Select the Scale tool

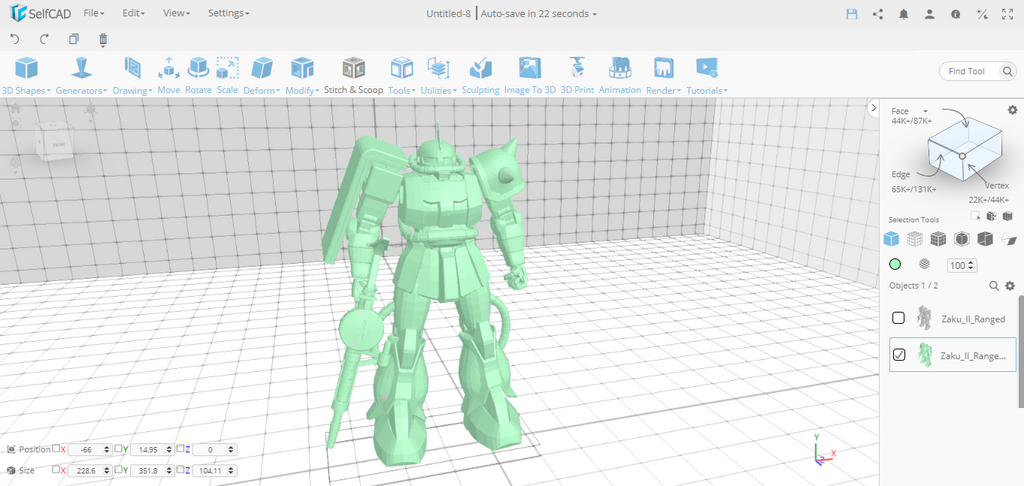tap(227, 75)
